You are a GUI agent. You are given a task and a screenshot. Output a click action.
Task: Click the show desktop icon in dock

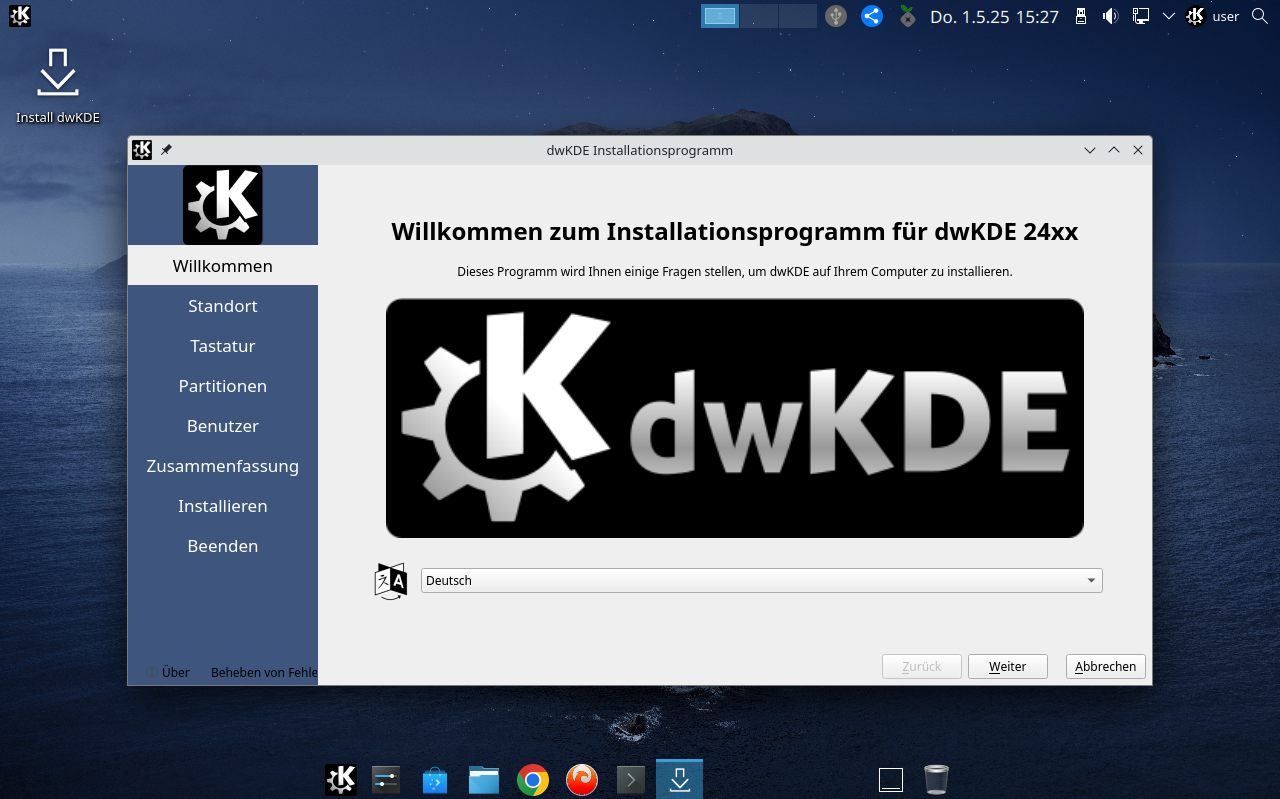(x=891, y=779)
